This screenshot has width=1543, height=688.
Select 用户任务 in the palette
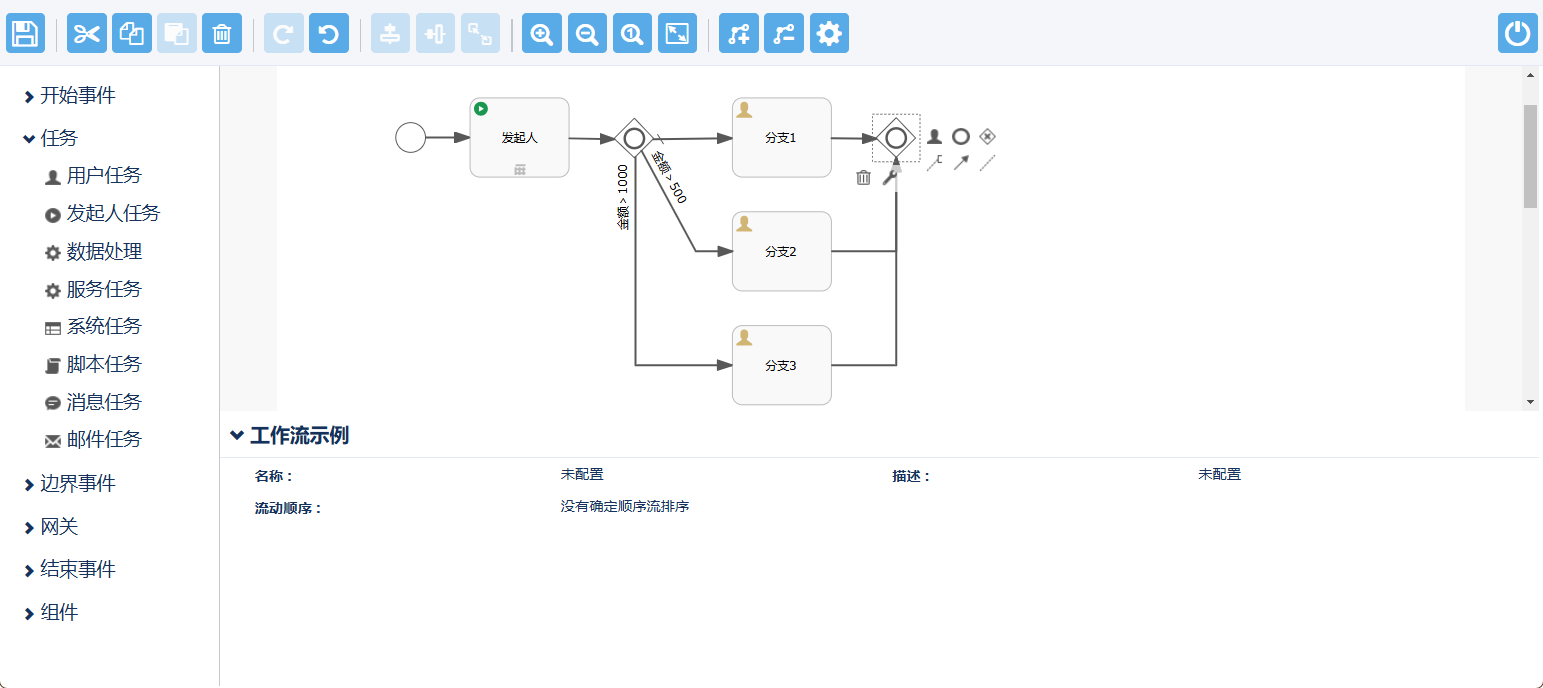(x=104, y=176)
